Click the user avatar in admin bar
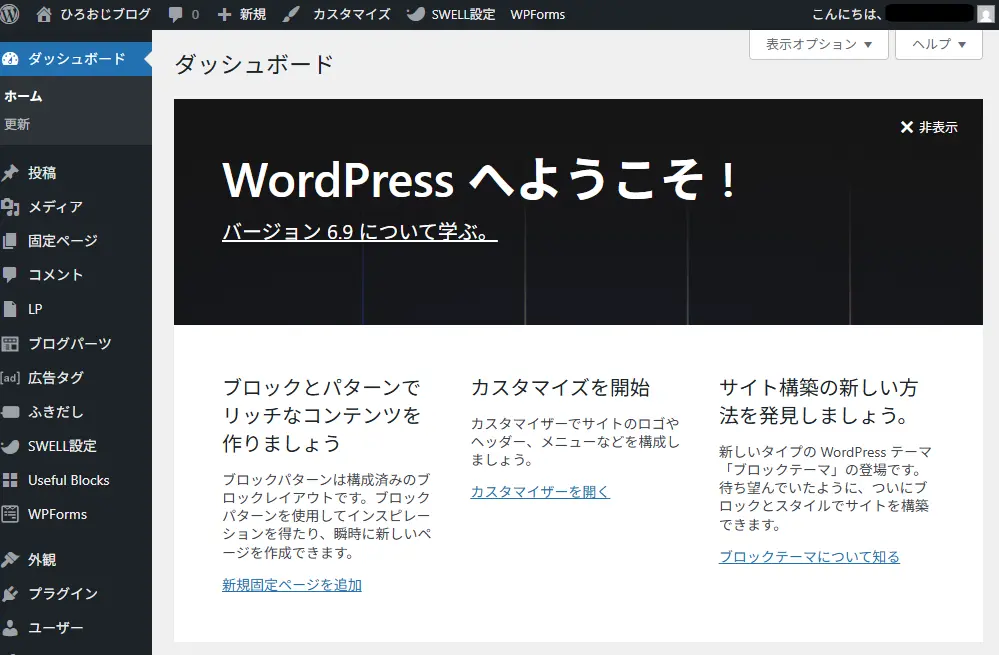The image size is (999, 655). [985, 14]
